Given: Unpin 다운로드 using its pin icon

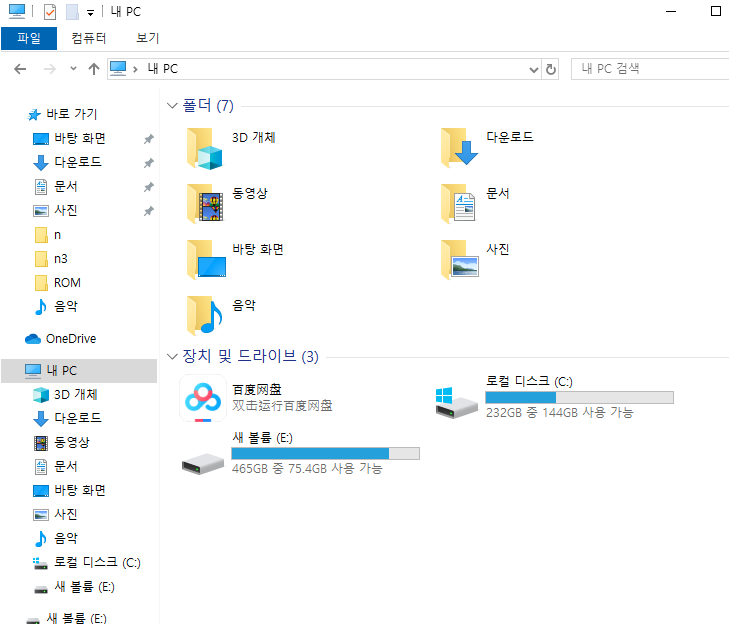Looking at the screenshot, I should pyautogui.click(x=149, y=163).
